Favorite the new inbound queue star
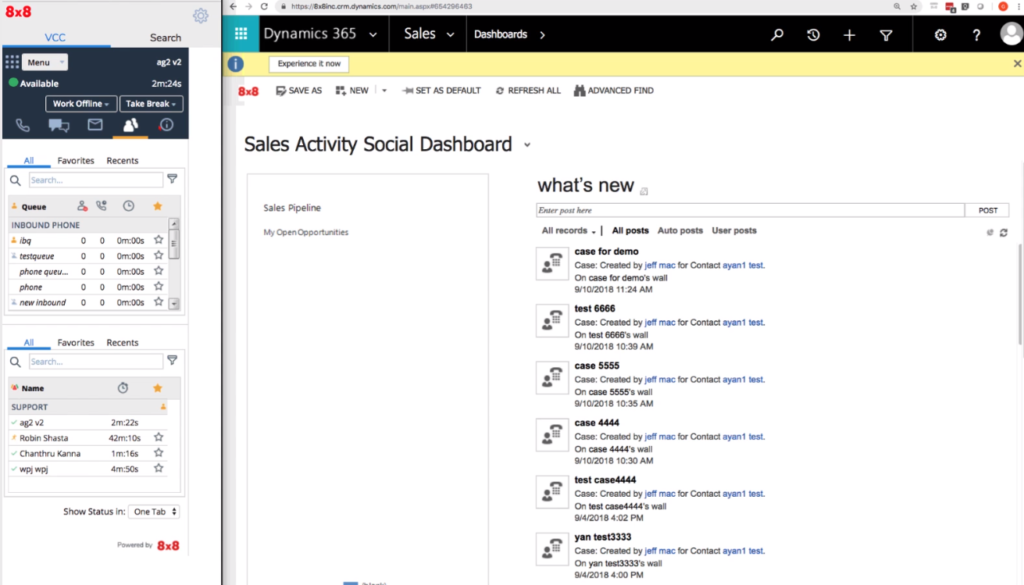The height and width of the screenshot is (585, 1024). pos(158,302)
